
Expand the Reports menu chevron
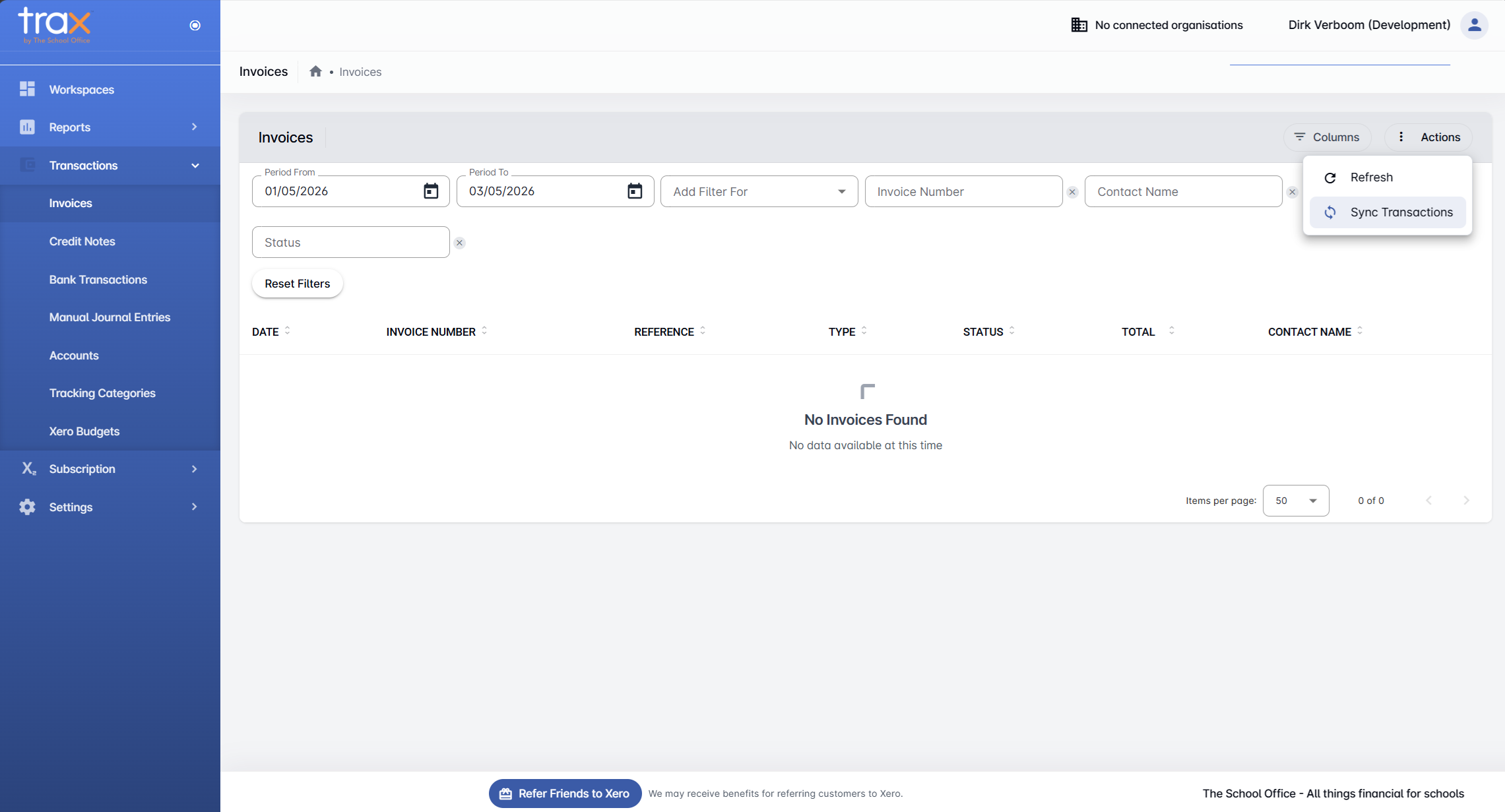(x=194, y=127)
